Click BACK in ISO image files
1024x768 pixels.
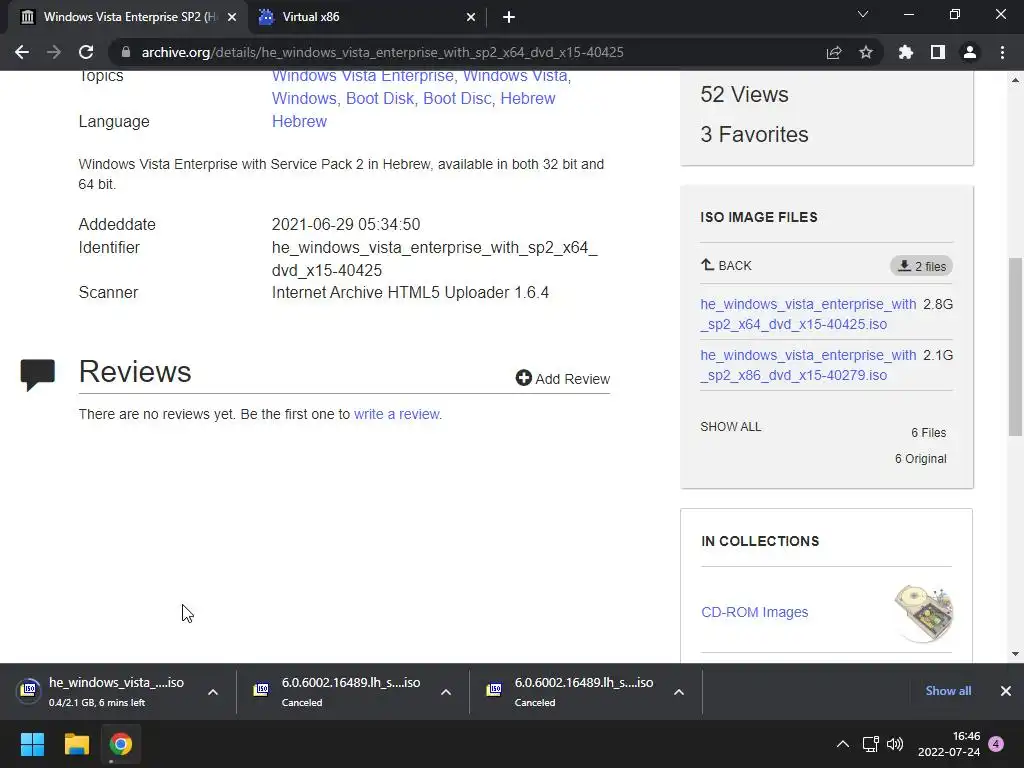coord(726,266)
